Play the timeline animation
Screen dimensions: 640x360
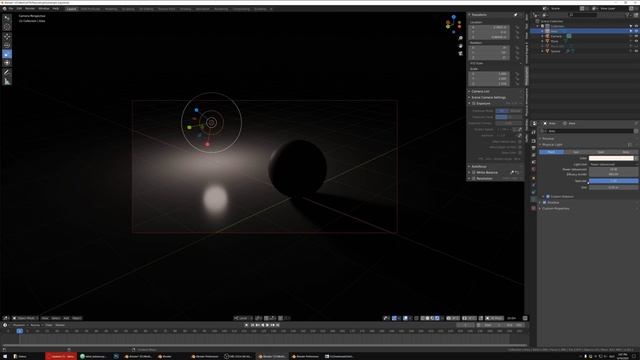pos(267,325)
